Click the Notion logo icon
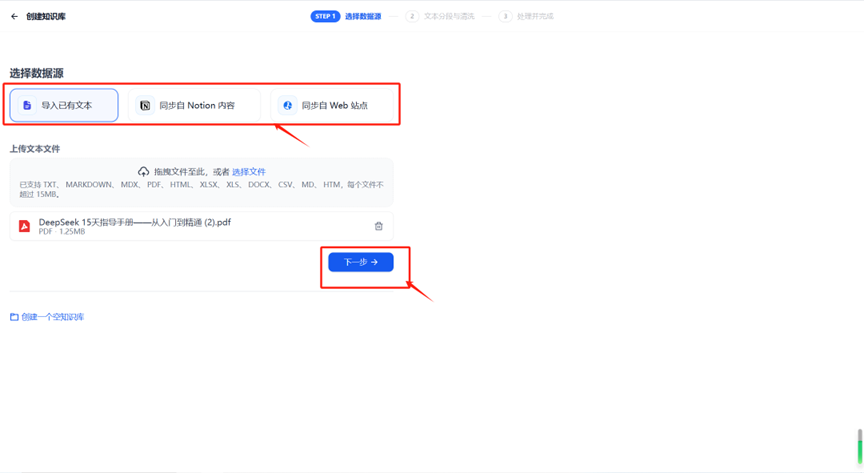Image resolution: width=864 pixels, height=473 pixels. 145,105
